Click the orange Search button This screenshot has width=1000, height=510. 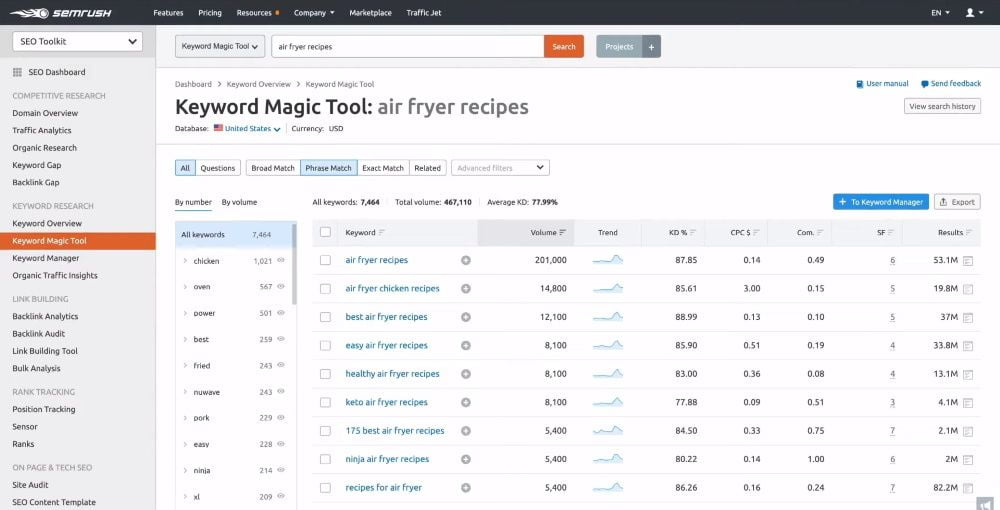point(564,47)
